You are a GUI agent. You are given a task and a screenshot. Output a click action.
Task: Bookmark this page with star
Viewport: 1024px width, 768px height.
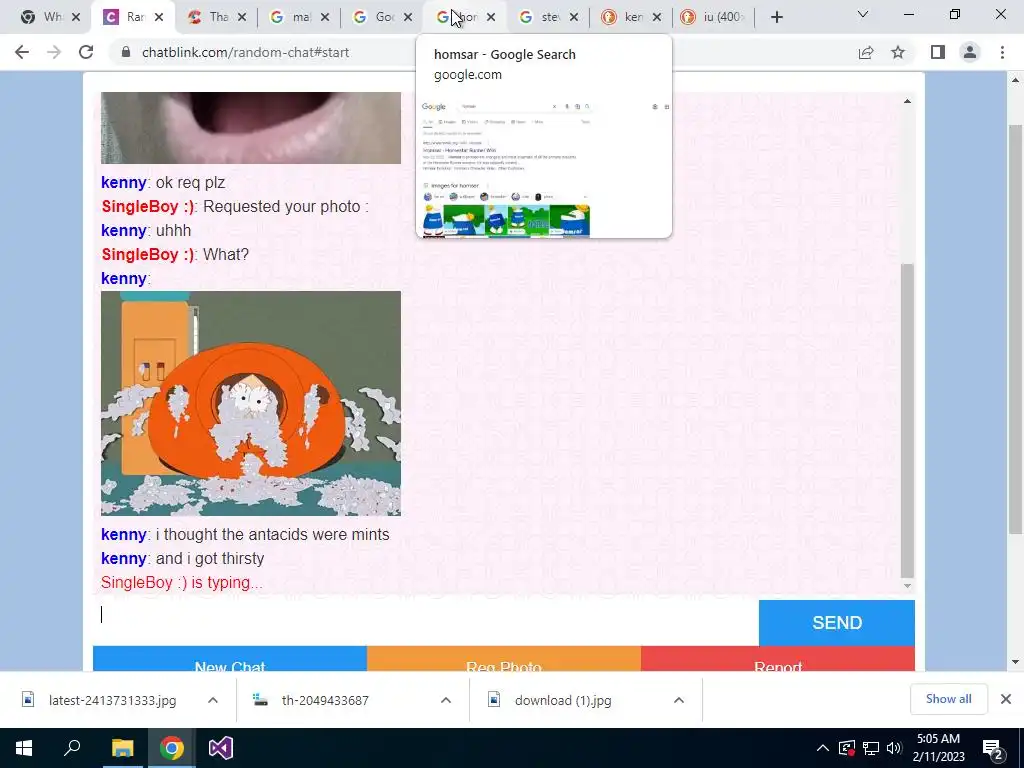(x=898, y=52)
